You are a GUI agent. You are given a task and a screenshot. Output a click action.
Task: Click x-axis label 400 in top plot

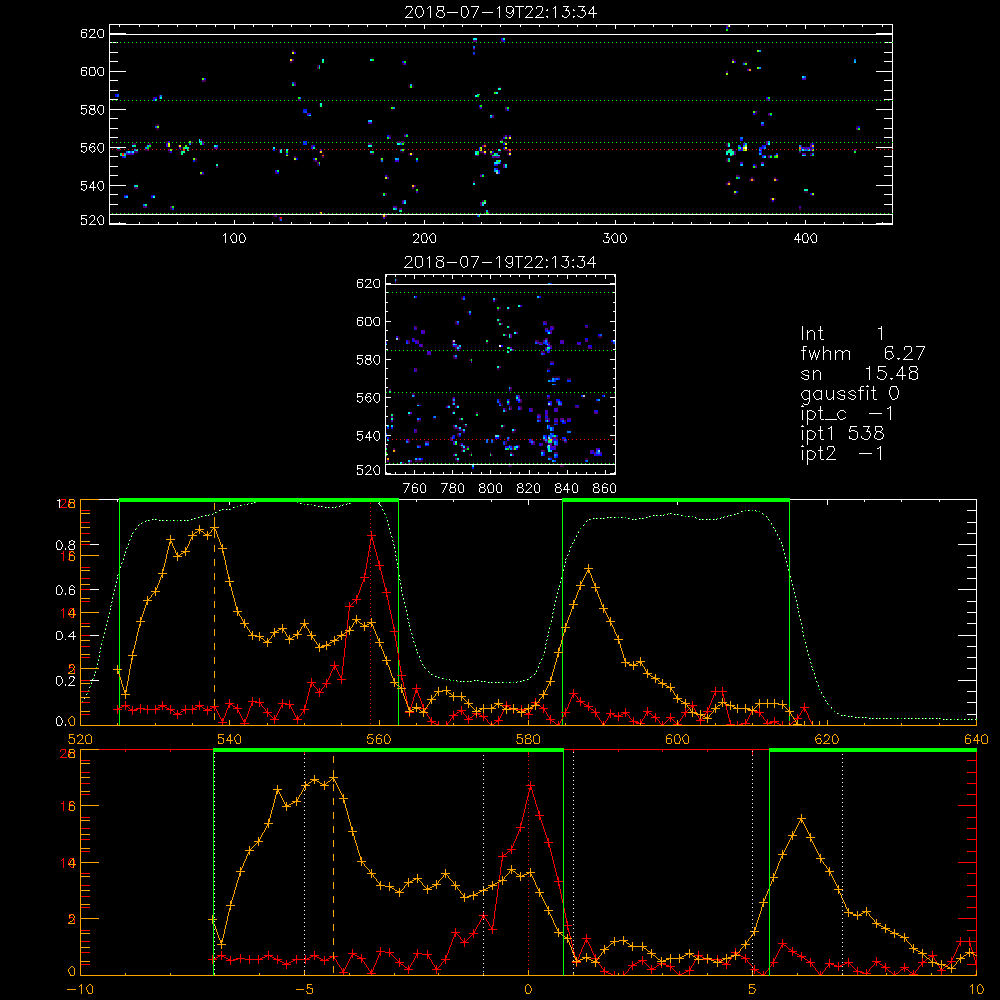pyautogui.click(x=805, y=239)
